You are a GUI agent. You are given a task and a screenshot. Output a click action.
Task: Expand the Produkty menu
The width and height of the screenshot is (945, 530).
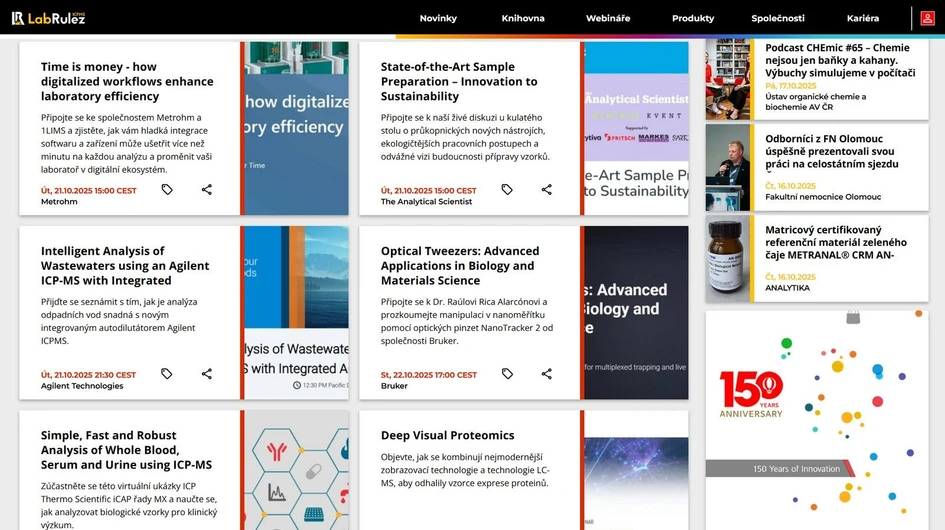coord(693,18)
